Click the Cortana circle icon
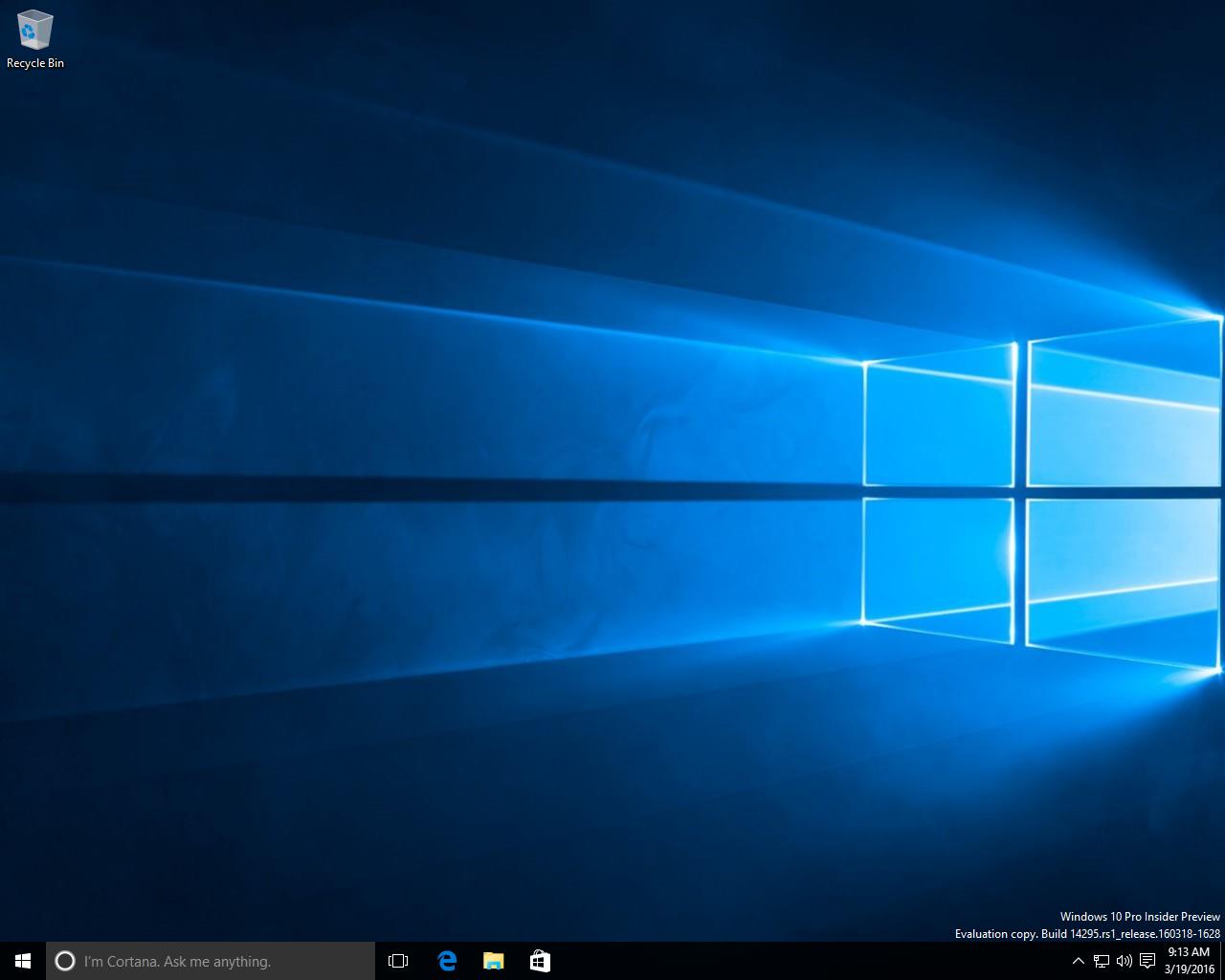The width and height of the screenshot is (1225, 980). point(65,961)
